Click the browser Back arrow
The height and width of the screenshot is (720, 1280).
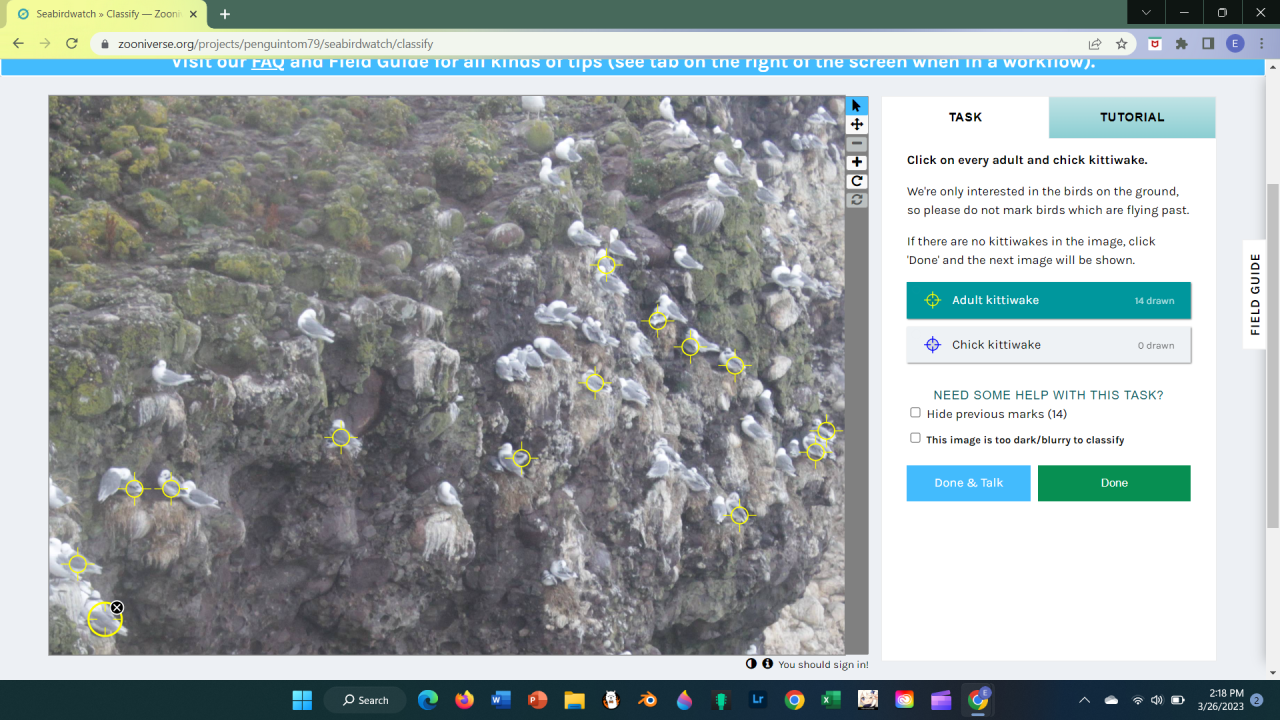(18, 44)
